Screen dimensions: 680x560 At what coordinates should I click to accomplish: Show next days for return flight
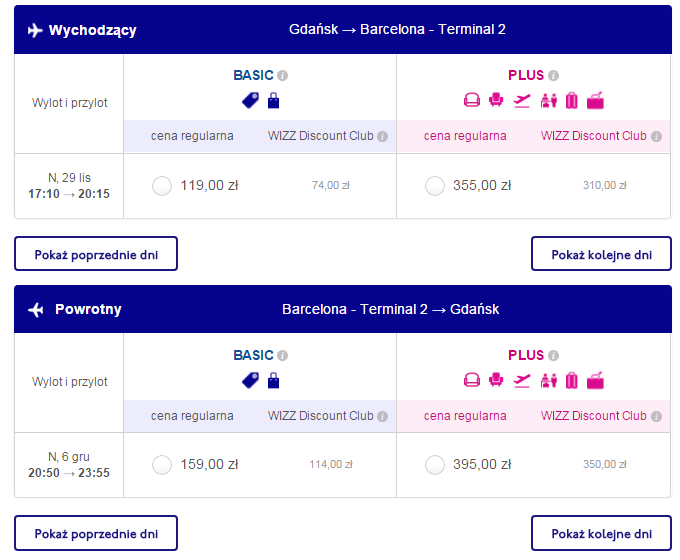(601, 533)
